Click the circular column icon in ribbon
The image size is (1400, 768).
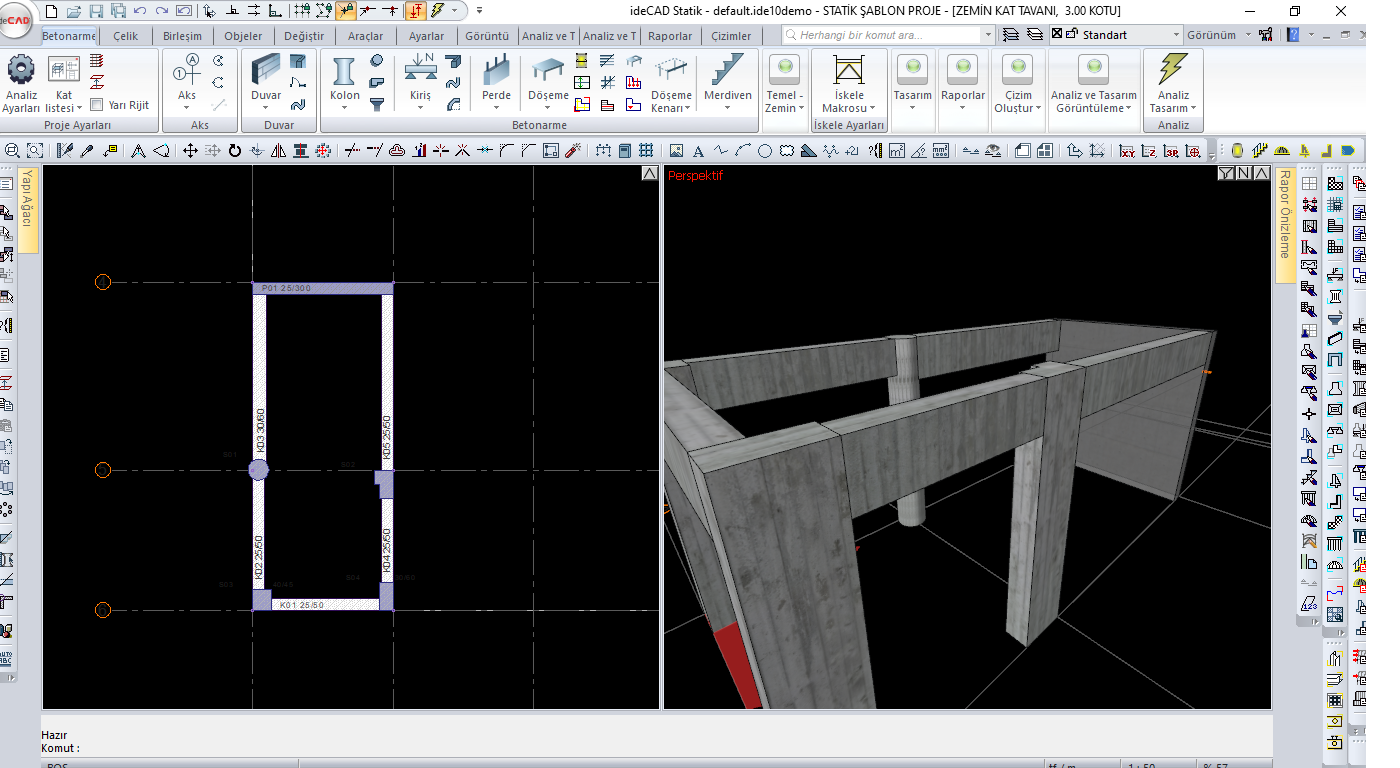click(377, 60)
